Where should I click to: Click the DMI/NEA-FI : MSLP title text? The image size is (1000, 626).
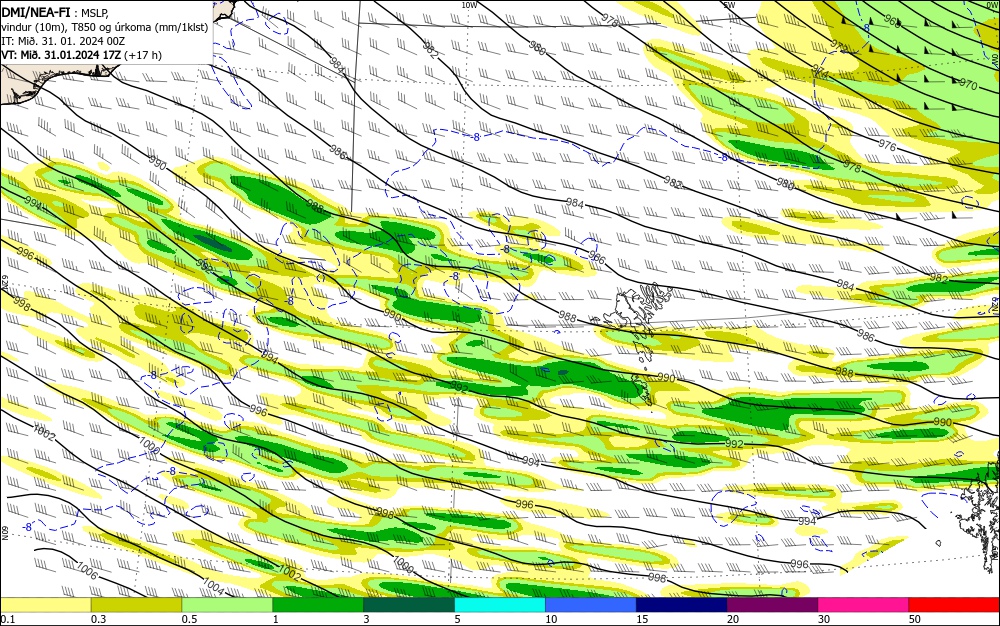coord(55,11)
